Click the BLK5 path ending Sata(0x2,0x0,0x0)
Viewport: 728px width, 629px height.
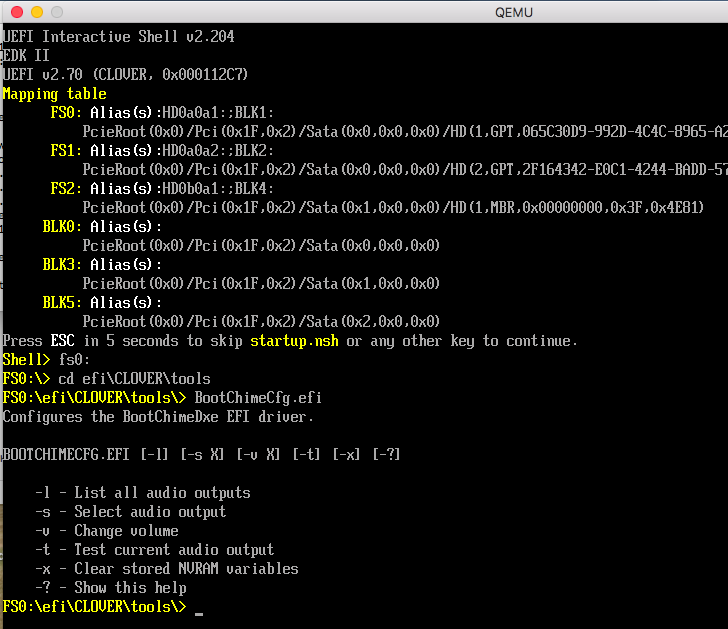[261, 322]
